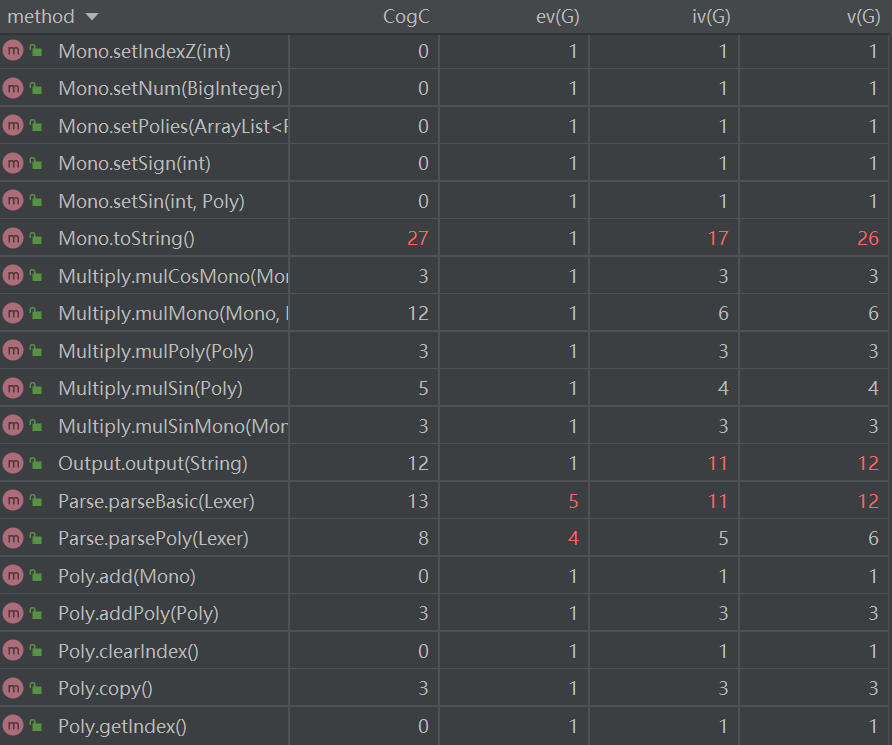Click method icon of Output.output(String)
The width and height of the screenshot is (892, 745).
point(13,463)
